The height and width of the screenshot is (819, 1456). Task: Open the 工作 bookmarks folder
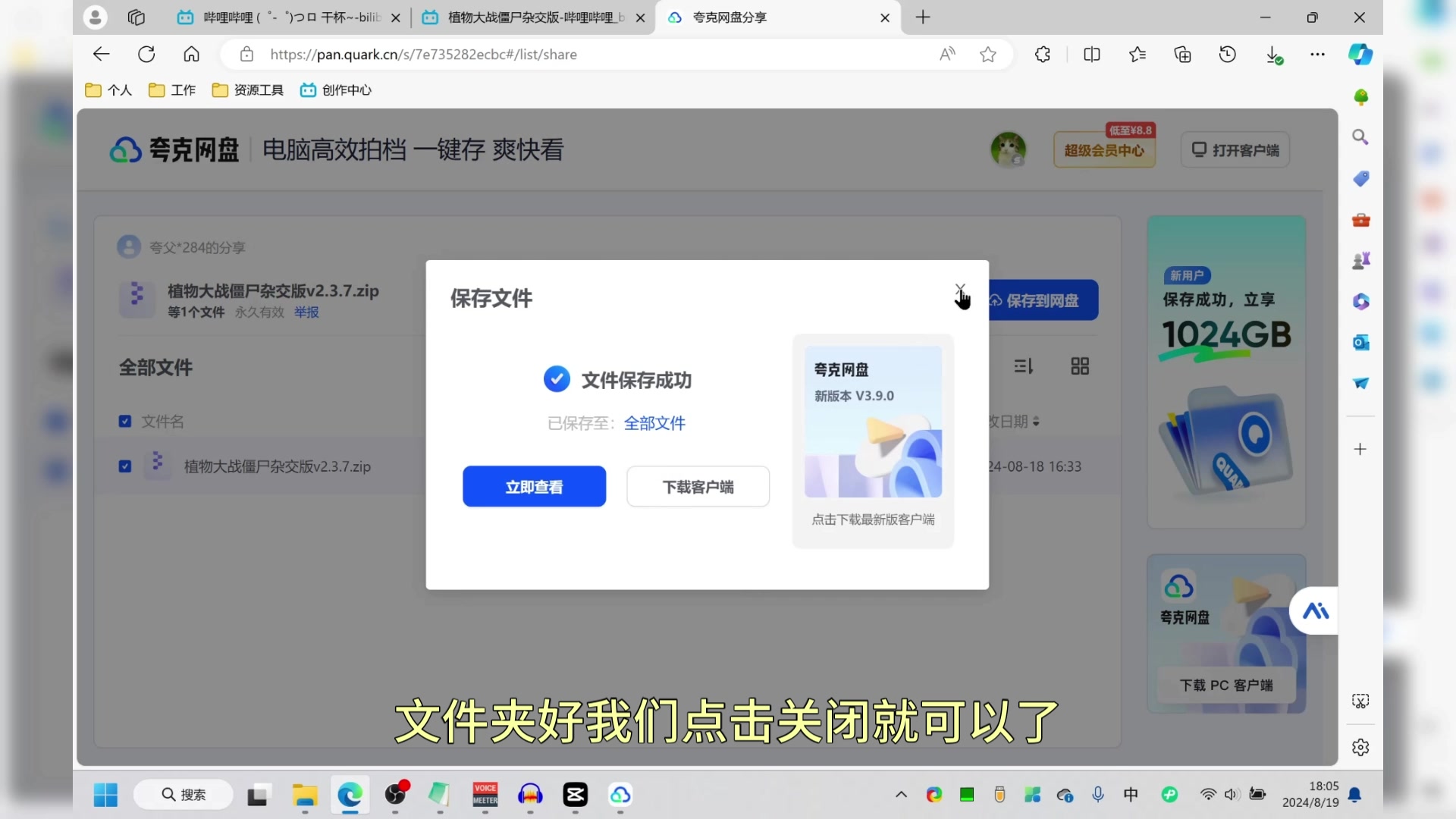point(172,90)
